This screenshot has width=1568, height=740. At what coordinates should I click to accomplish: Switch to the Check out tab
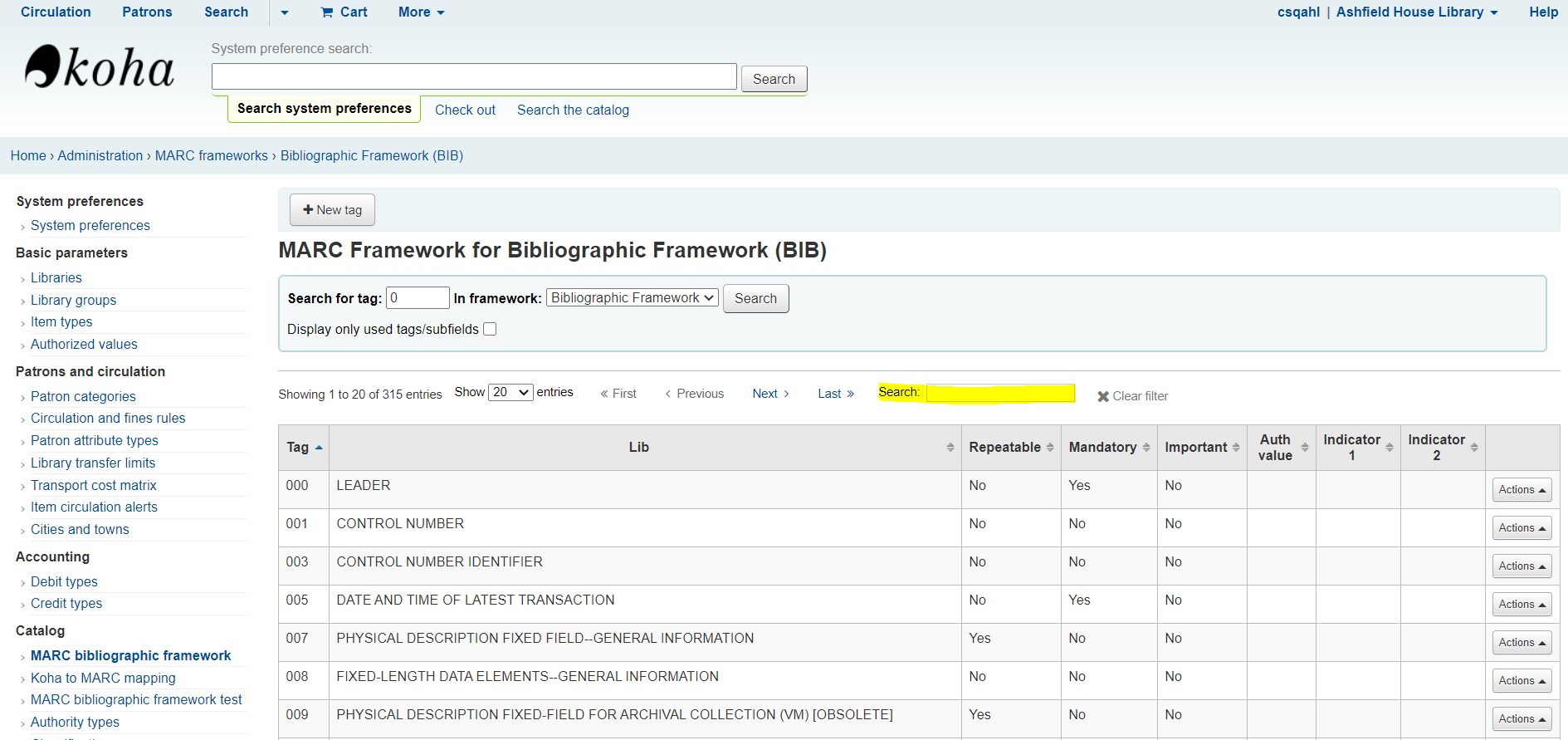(465, 110)
